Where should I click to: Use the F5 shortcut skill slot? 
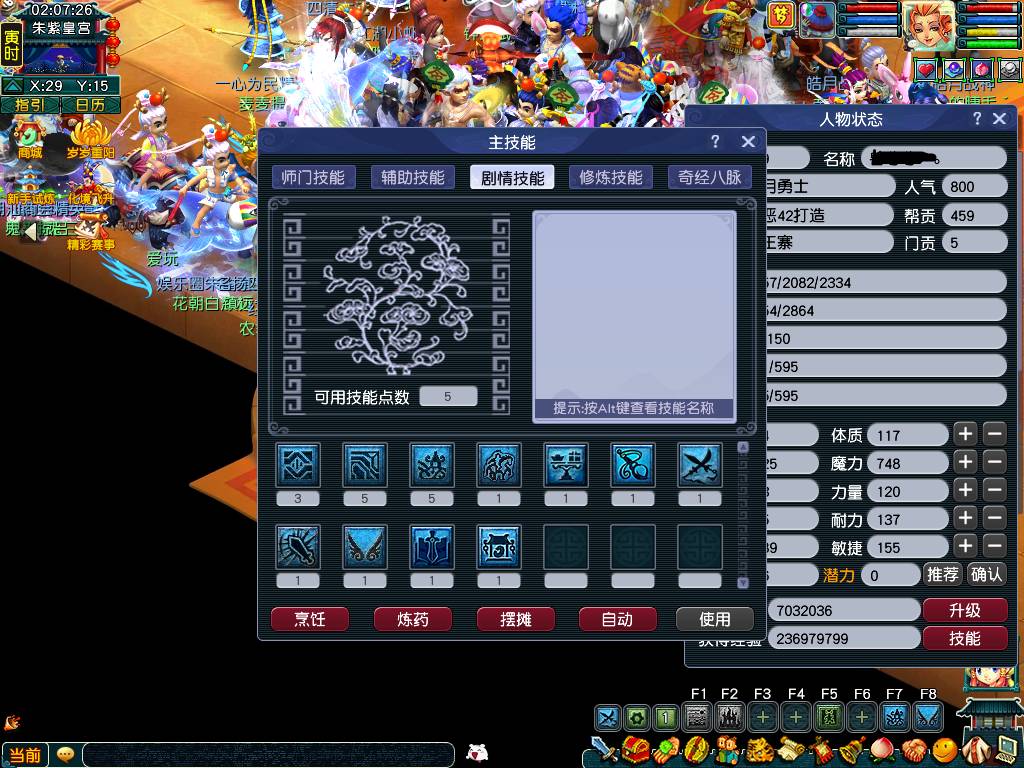pos(829,718)
